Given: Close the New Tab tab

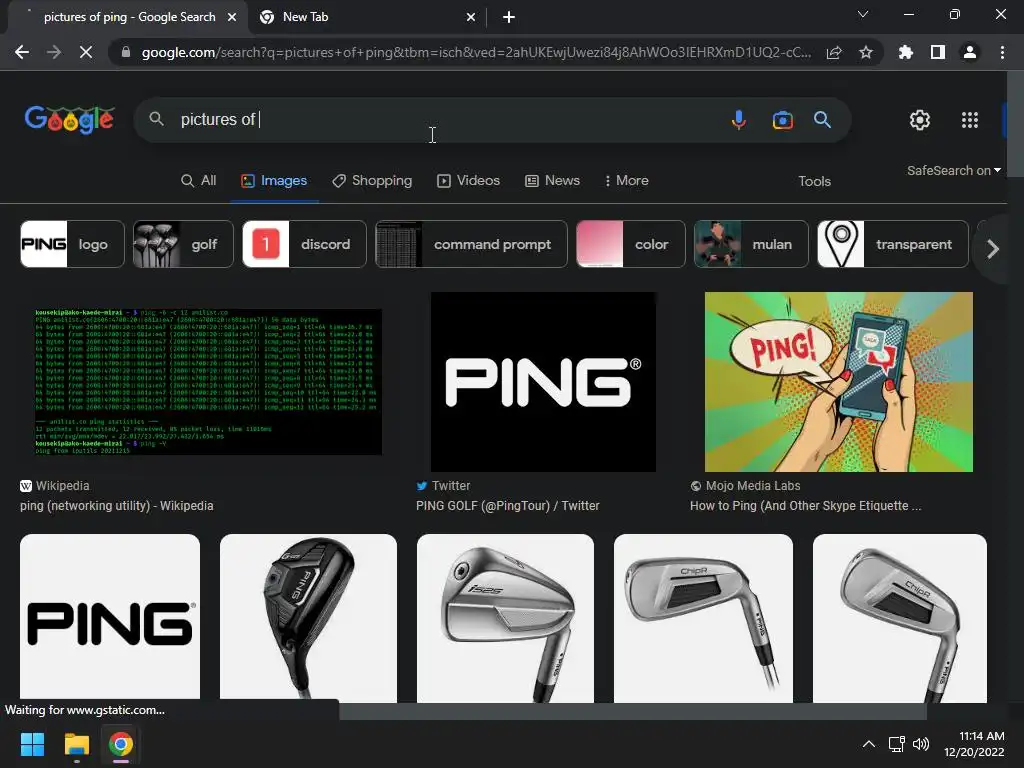Looking at the screenshot, I should point(471,17).
